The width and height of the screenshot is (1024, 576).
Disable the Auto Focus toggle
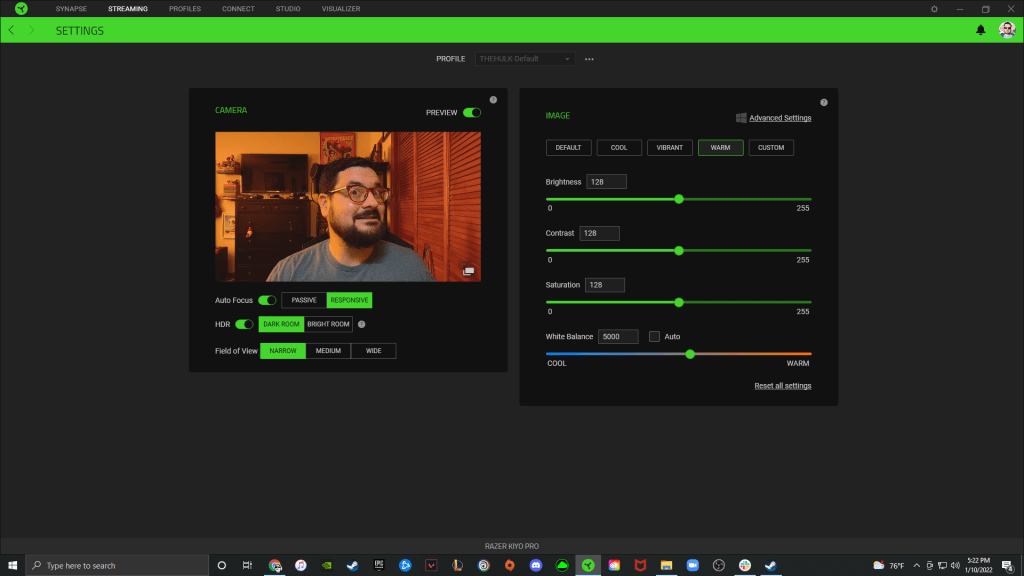pyautogui.click(x=267, y=300)
